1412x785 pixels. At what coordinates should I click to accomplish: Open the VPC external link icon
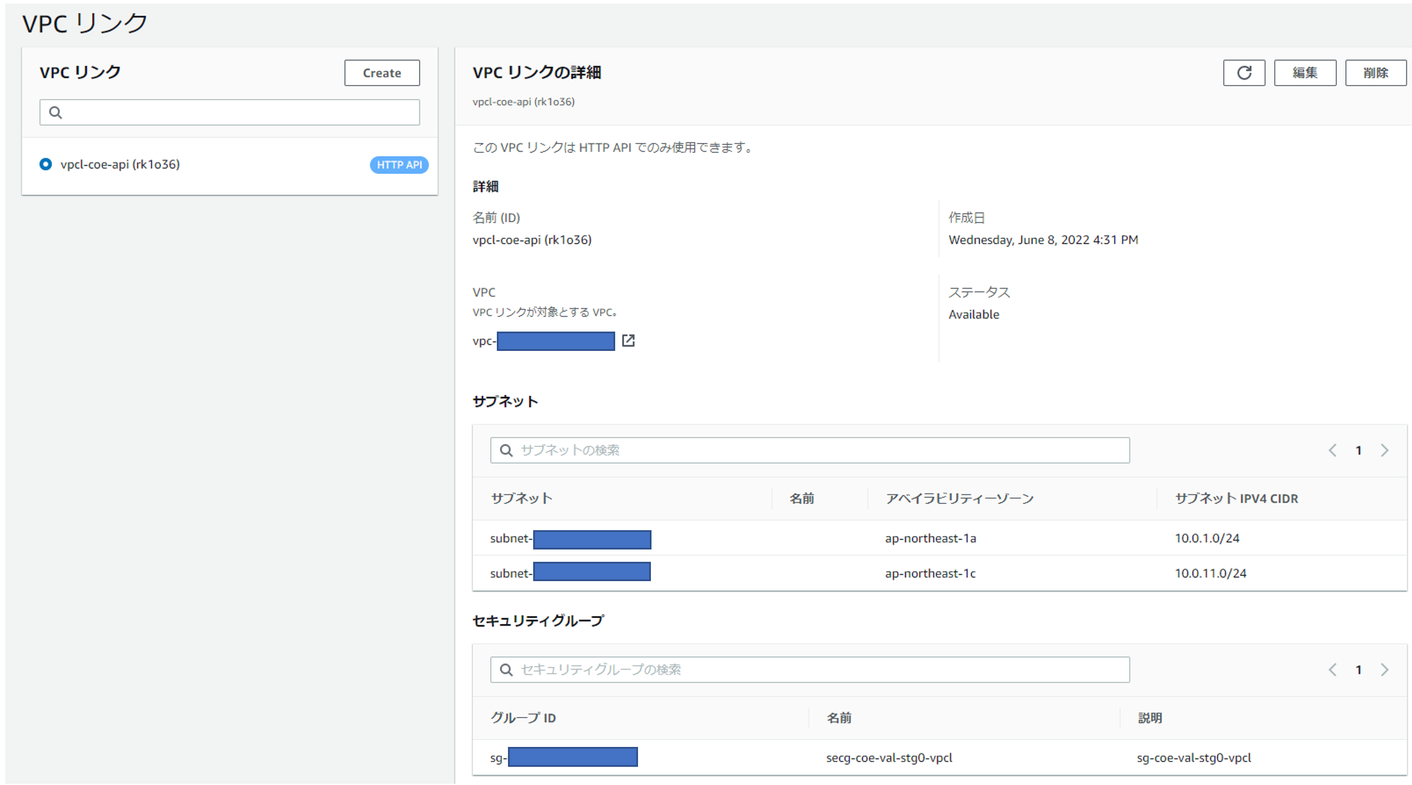click(628, 341)
